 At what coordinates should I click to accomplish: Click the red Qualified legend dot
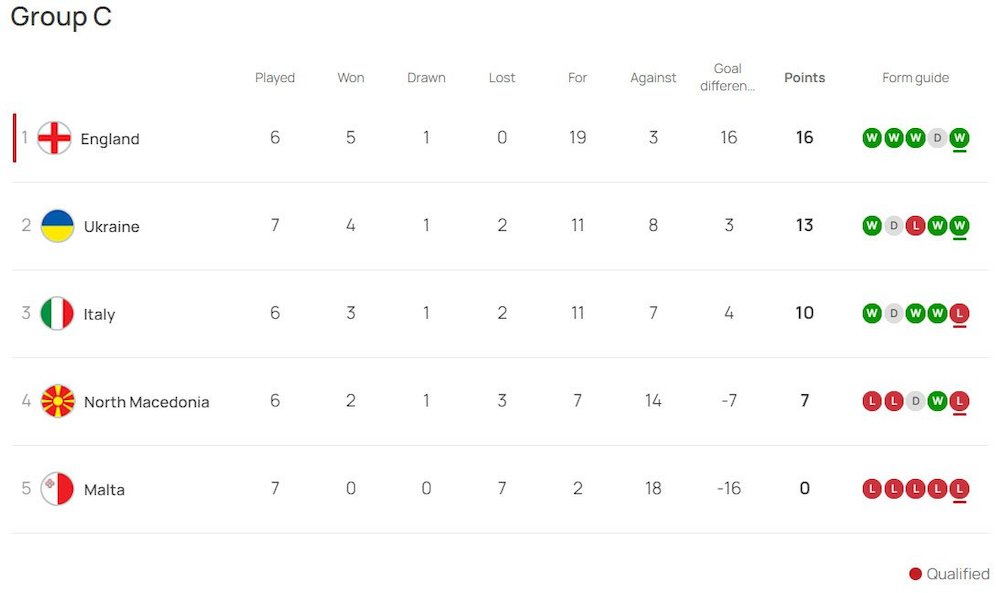(915, 574)
